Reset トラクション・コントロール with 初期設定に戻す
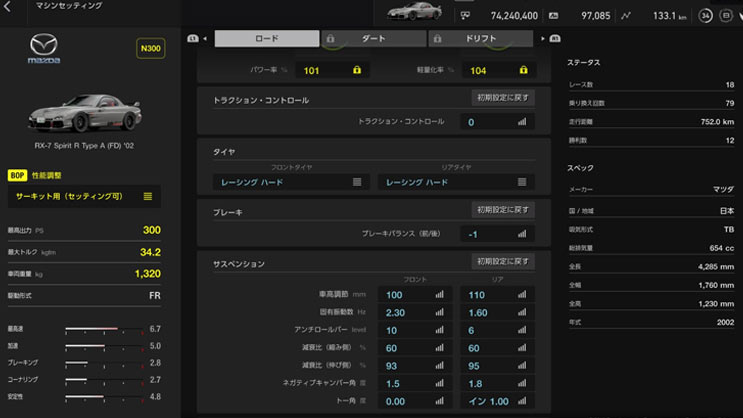Image resolution: width=743 pixels, height=418 pixels. [503, 98]
